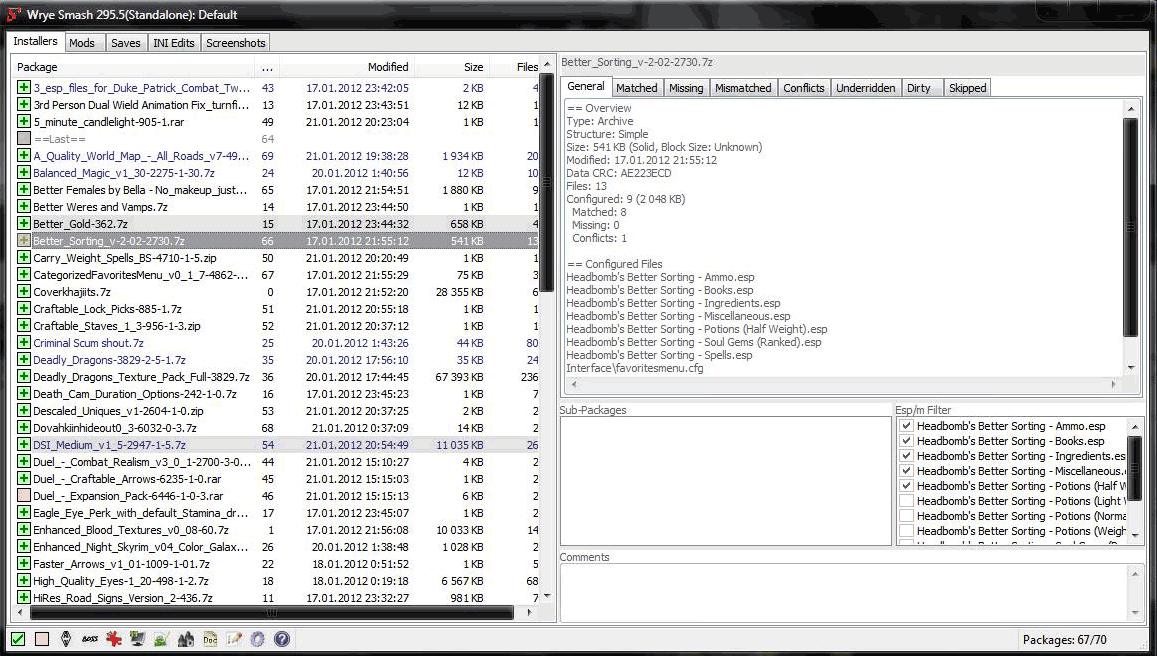
Task: Click the General overview scroll-up arrow
Action: (1131, 108)
